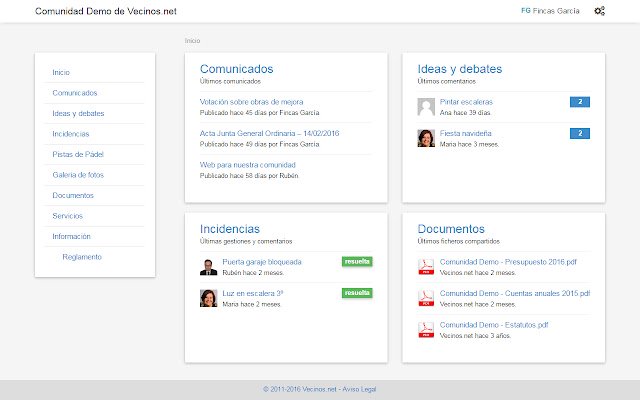The height and width of the screenshot is (400, 640).
Task: Click 'Publicado hace 45 días por Fincas García'
Action: (x=259, y=113)
